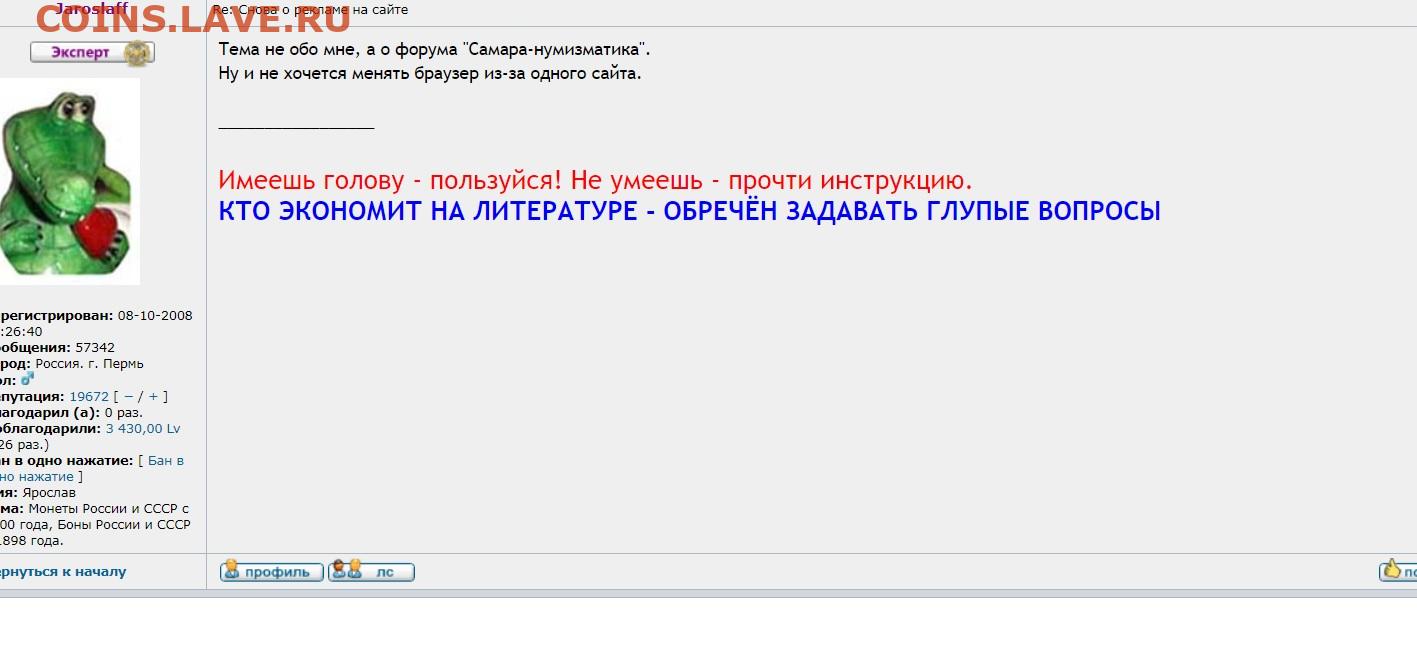
Task: Click the name value 'Ярослав'
Action: [49, 493]
